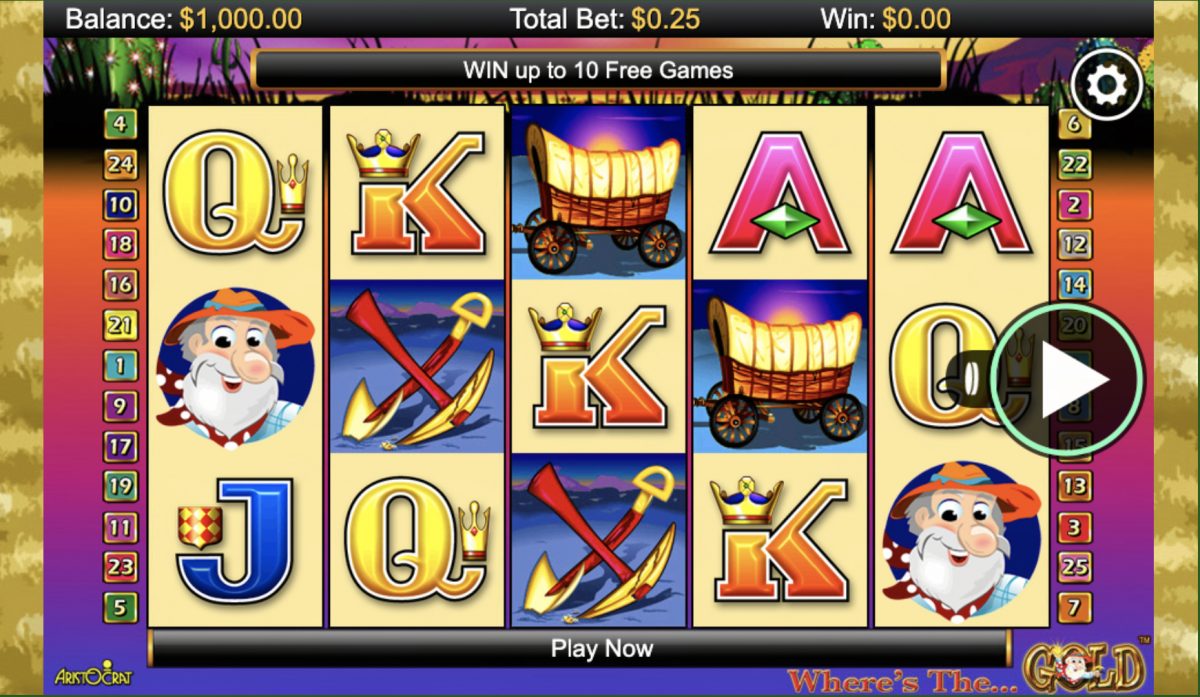Click the Total Bet amount
Viewport: 1200px width, 697px height.
point(665,19)
